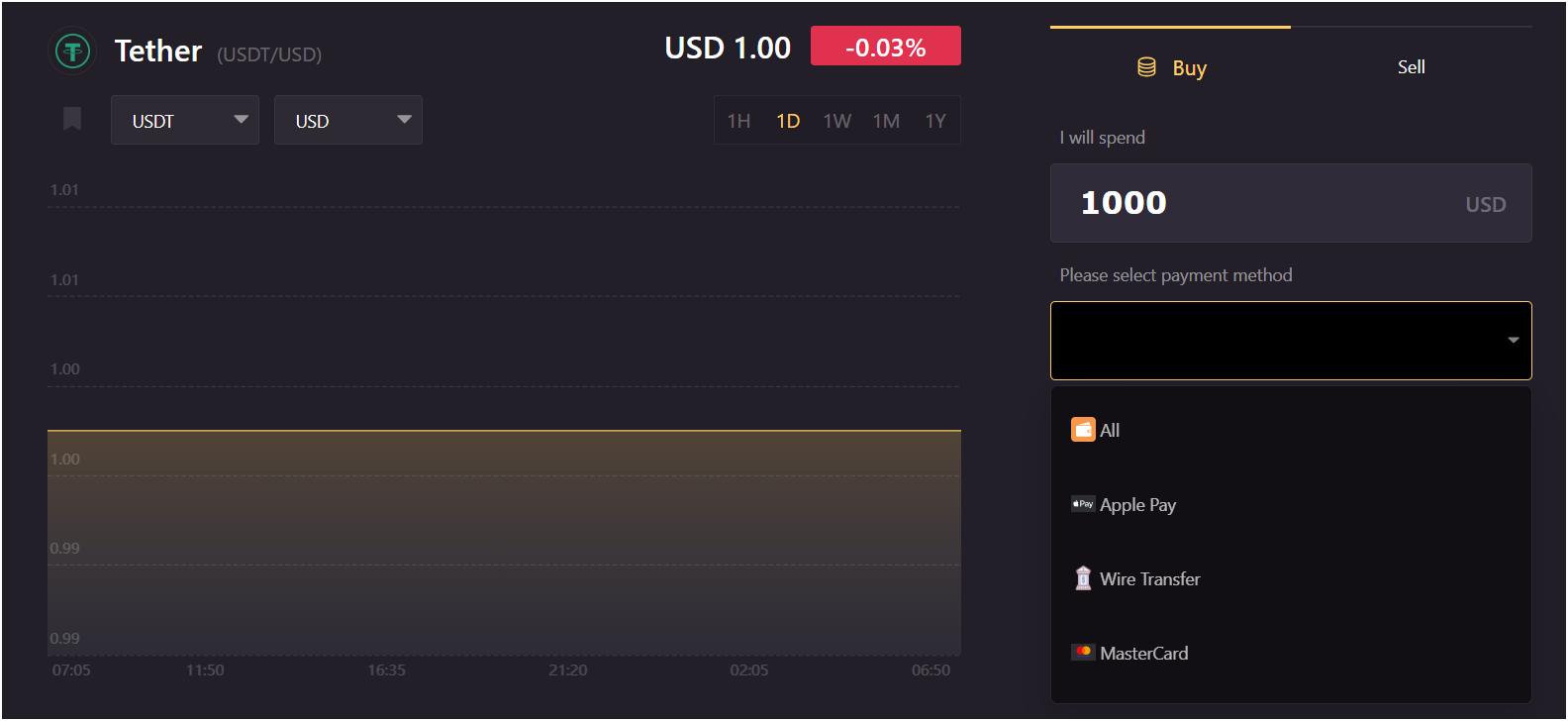Expand the payment method selector
The height and width of the screenshot is (721, 1568).
(1289, 340)
